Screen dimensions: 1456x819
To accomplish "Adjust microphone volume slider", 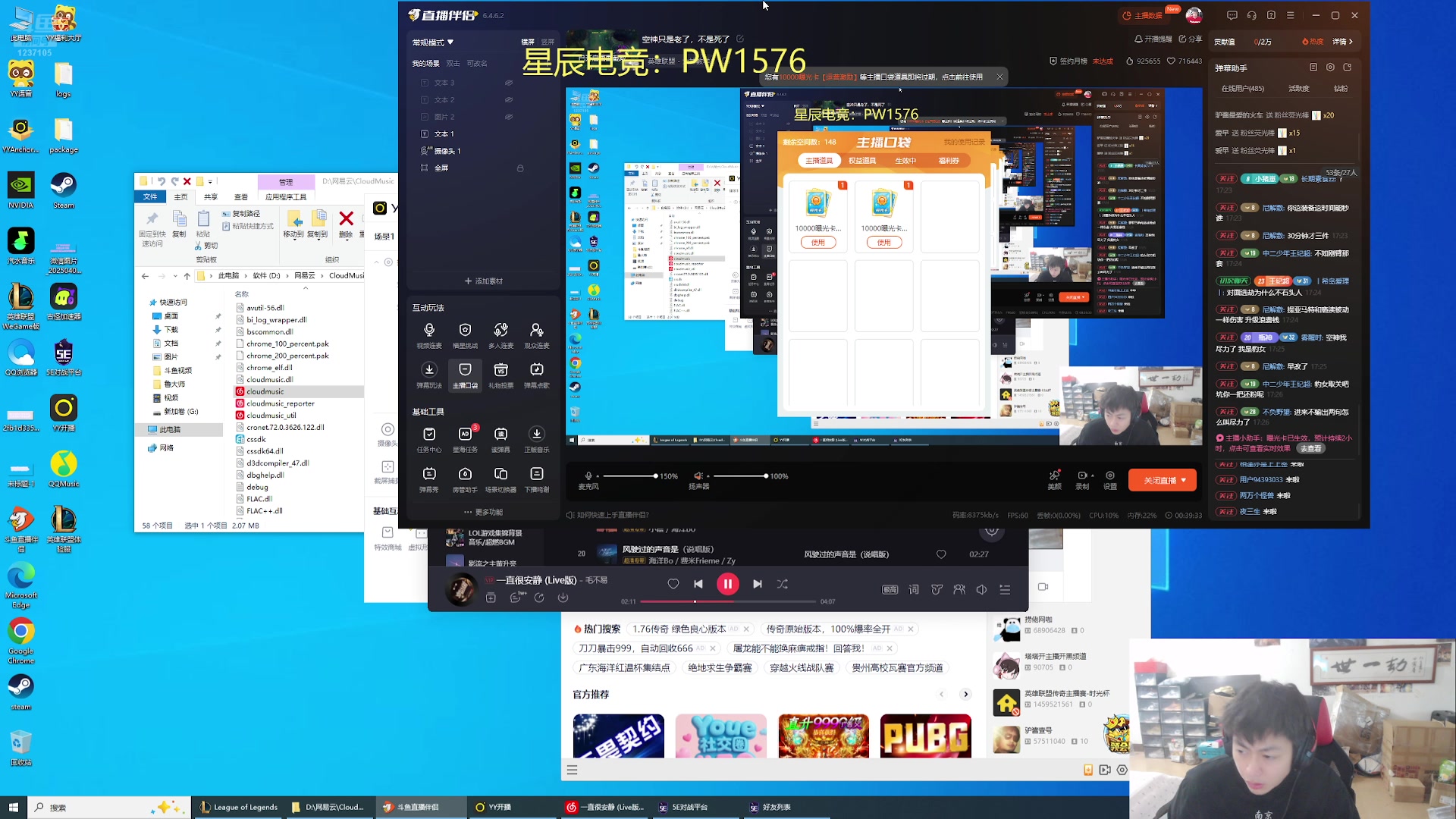I will 629,476.
